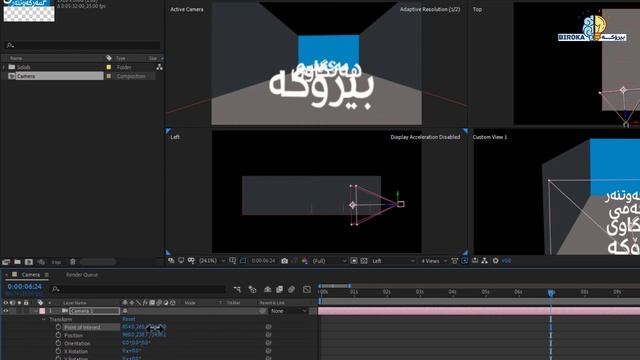The width and height of the screenshot is (640, 360).
Task: Sort project items by Type column
Action: (121, 58)
